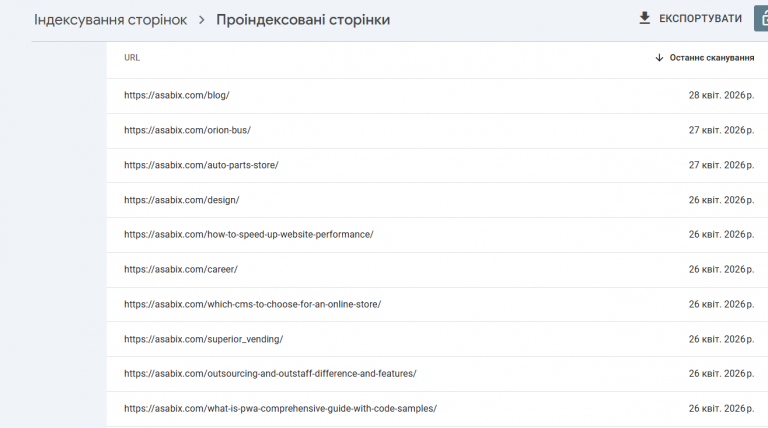Select the how-to-speed-up-website-performance URL row
Screen dimensions: 768x428
[437, 235]
